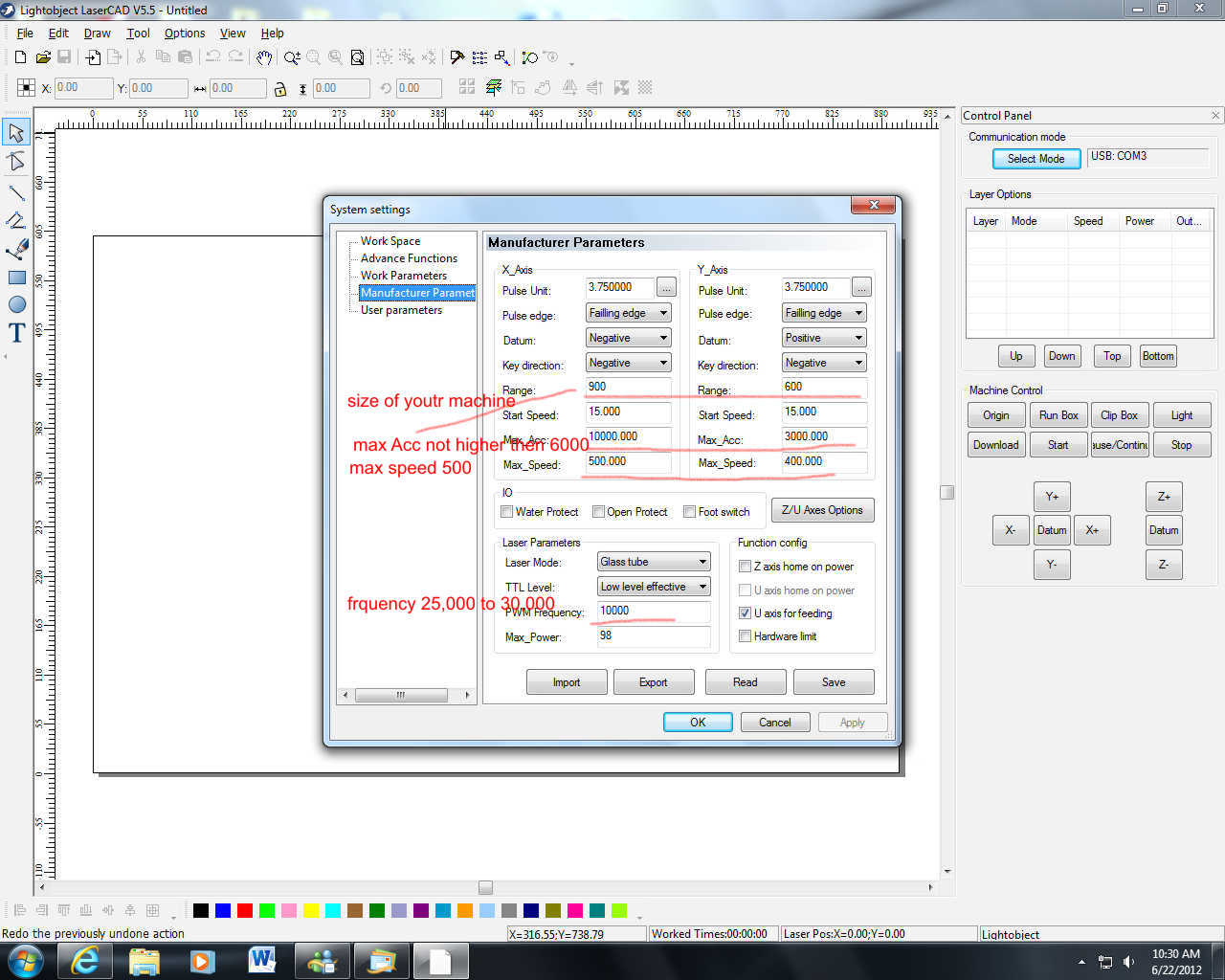Open the Options menu

point(184,33)
